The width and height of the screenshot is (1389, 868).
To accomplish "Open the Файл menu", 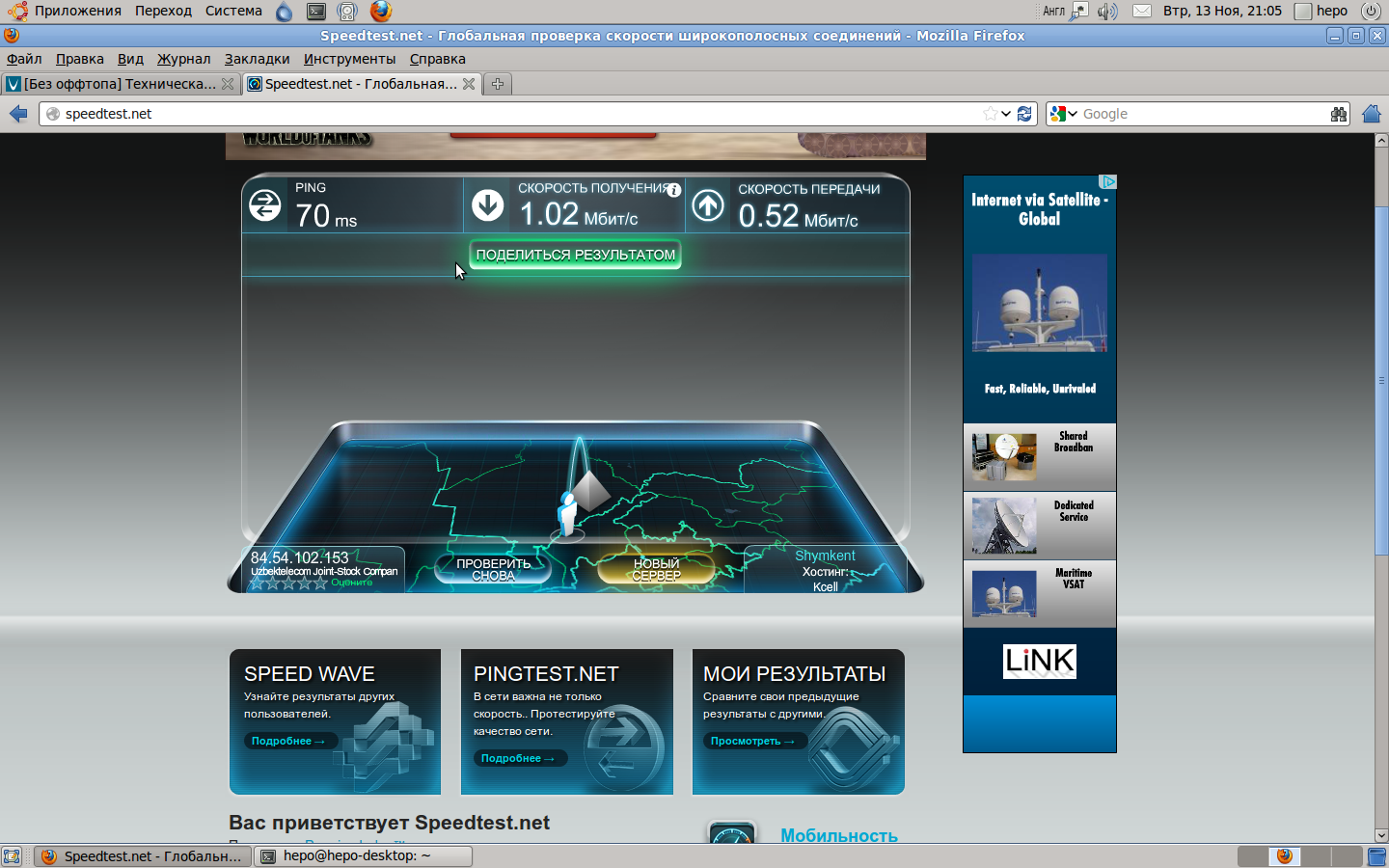I will tap(24, 59).
